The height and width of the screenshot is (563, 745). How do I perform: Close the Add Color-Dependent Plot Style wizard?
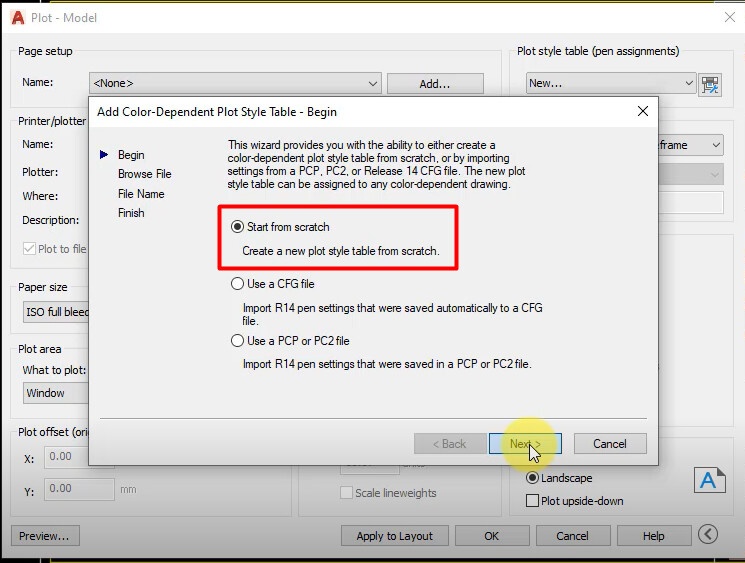click(642, 111)
